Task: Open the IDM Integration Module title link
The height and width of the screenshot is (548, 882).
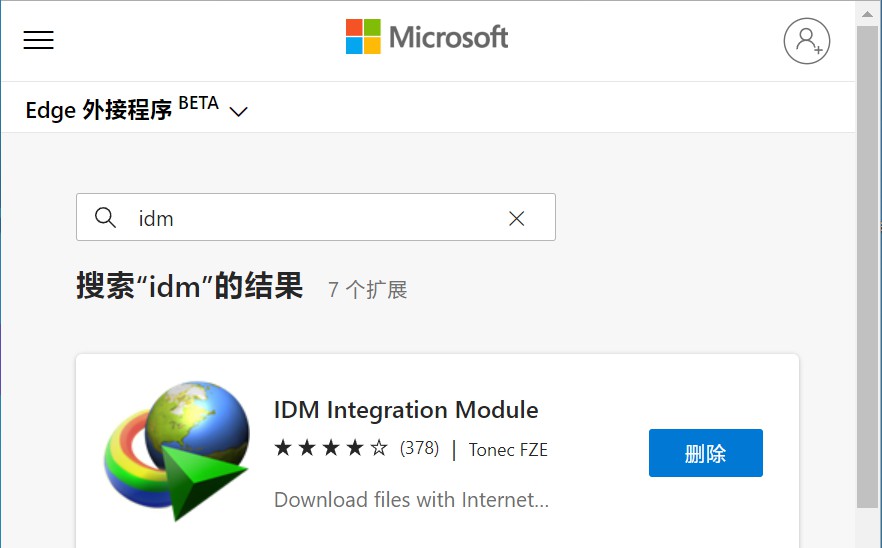Action: tap(406, 410)
